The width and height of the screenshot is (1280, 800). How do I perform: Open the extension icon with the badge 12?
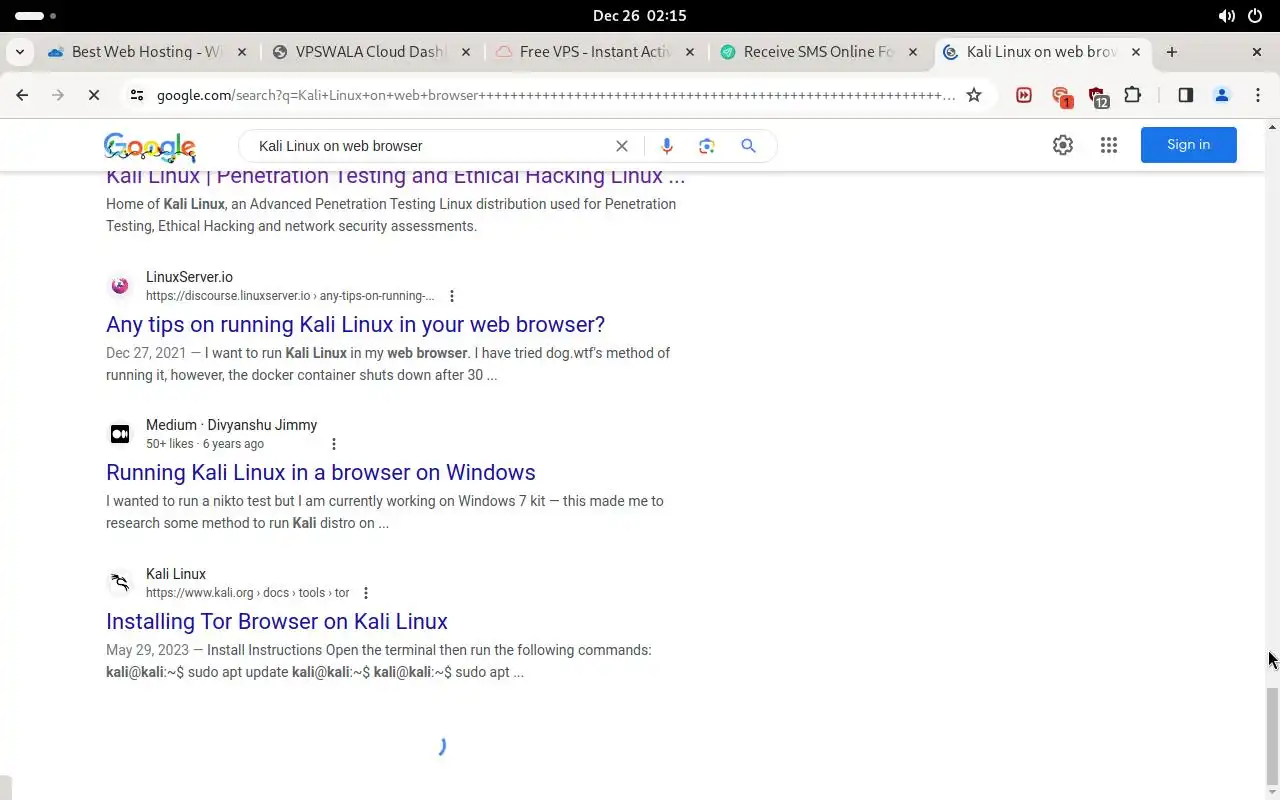[1098, 96]
